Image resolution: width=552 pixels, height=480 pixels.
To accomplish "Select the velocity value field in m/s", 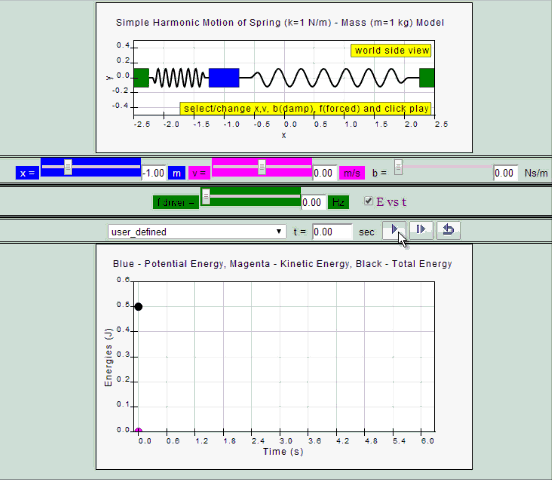I will pos(324,173).
